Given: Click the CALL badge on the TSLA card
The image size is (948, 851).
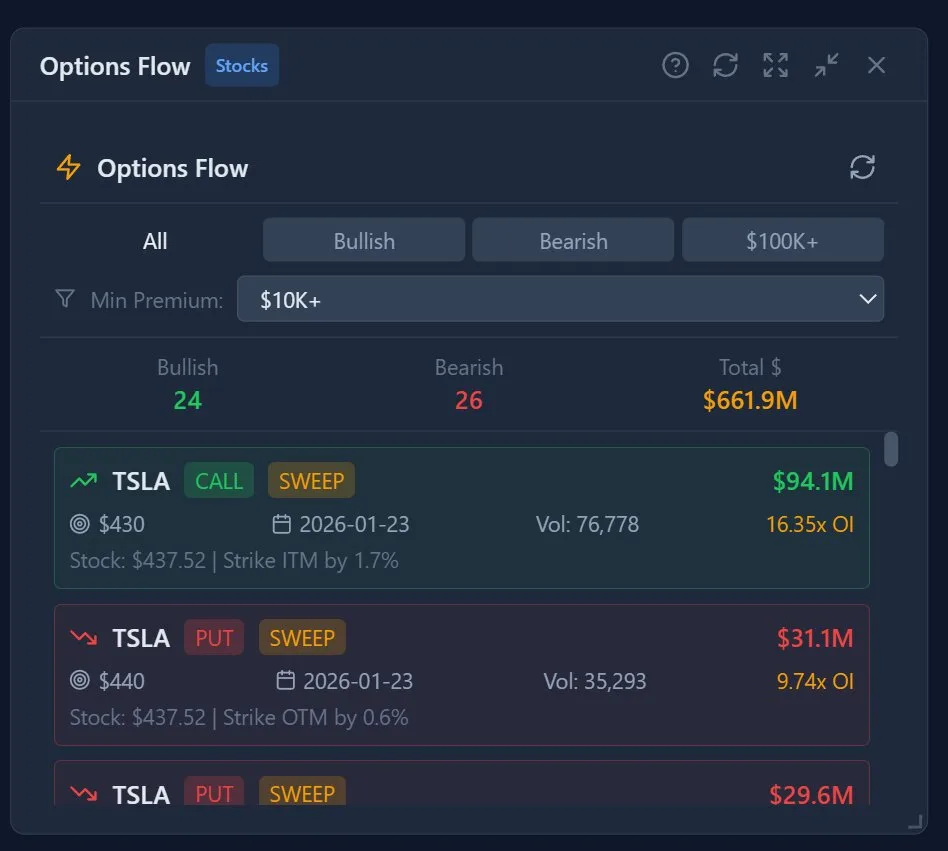Looking at the screenshot, I should (x=219, y=481).
